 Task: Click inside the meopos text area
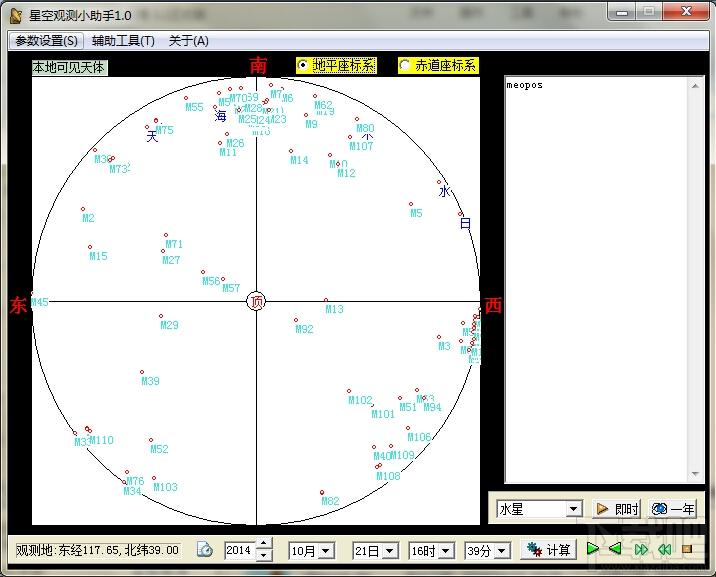pos(597,279)
